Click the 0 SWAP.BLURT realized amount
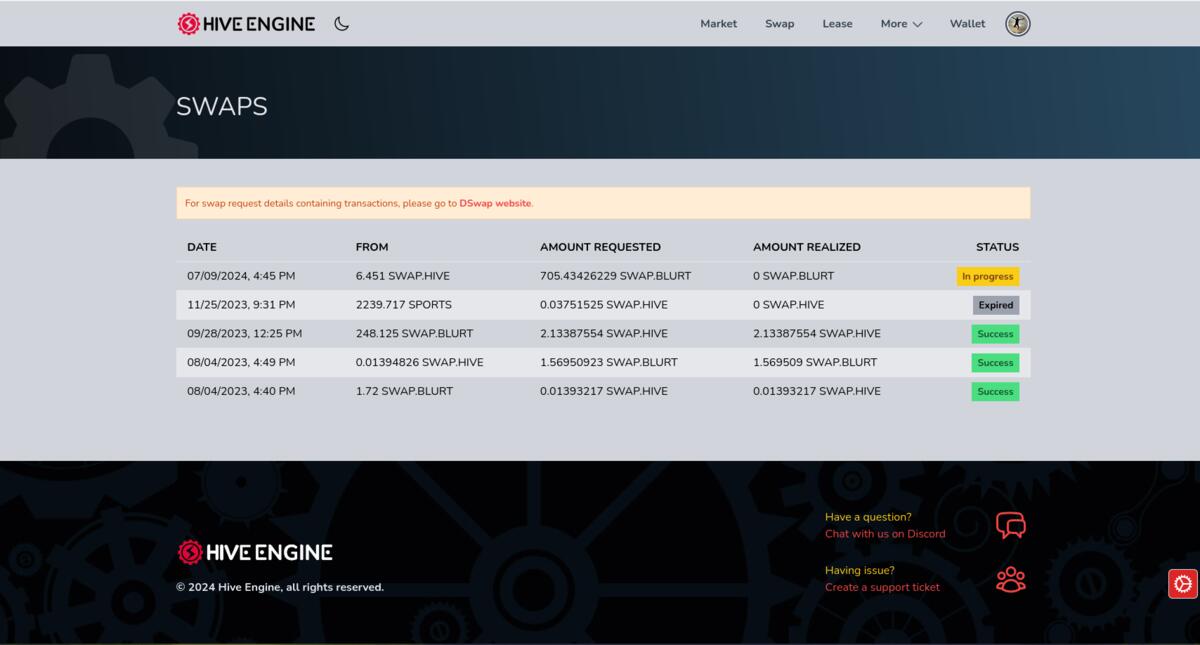 pyautogui.click(x=793, y=276)
